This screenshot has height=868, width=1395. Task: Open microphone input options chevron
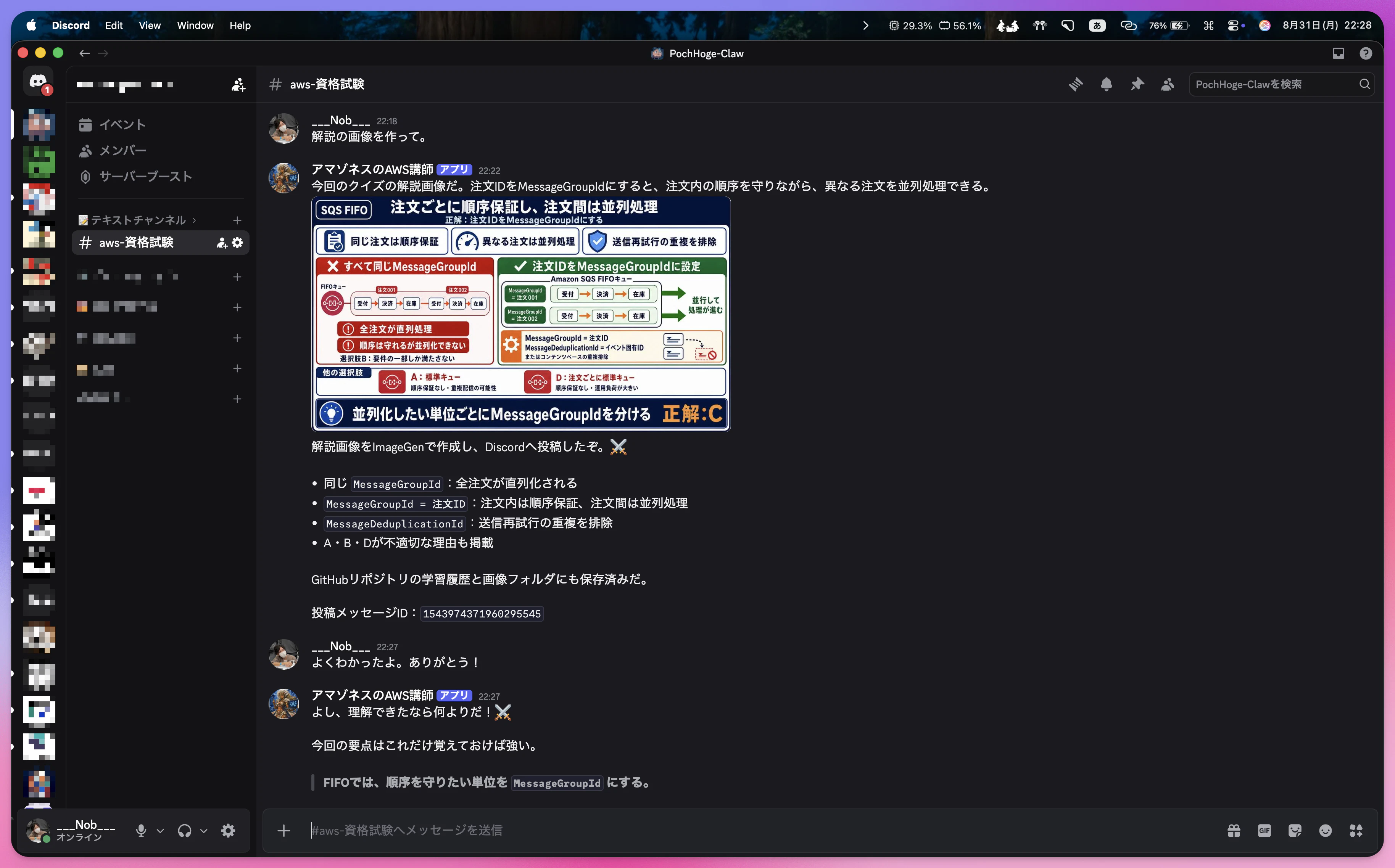(160, 831)
